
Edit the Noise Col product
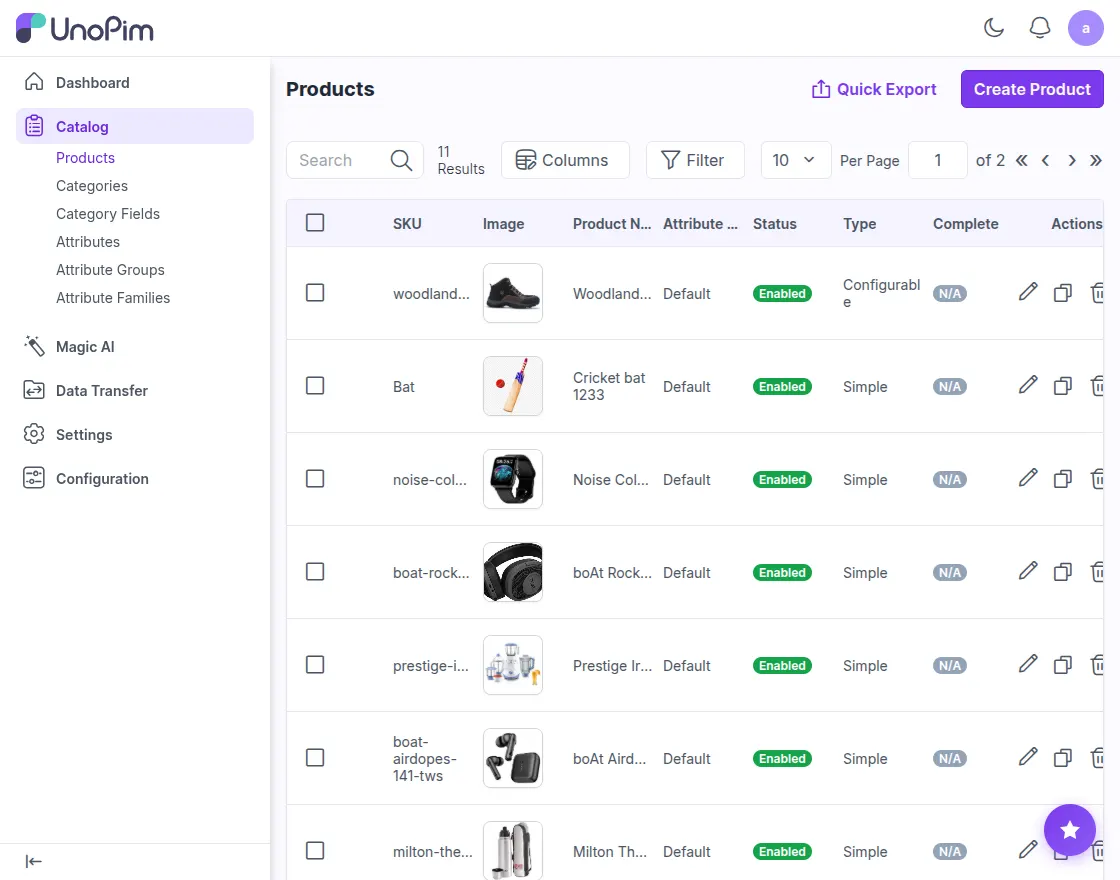point(1028,478)
